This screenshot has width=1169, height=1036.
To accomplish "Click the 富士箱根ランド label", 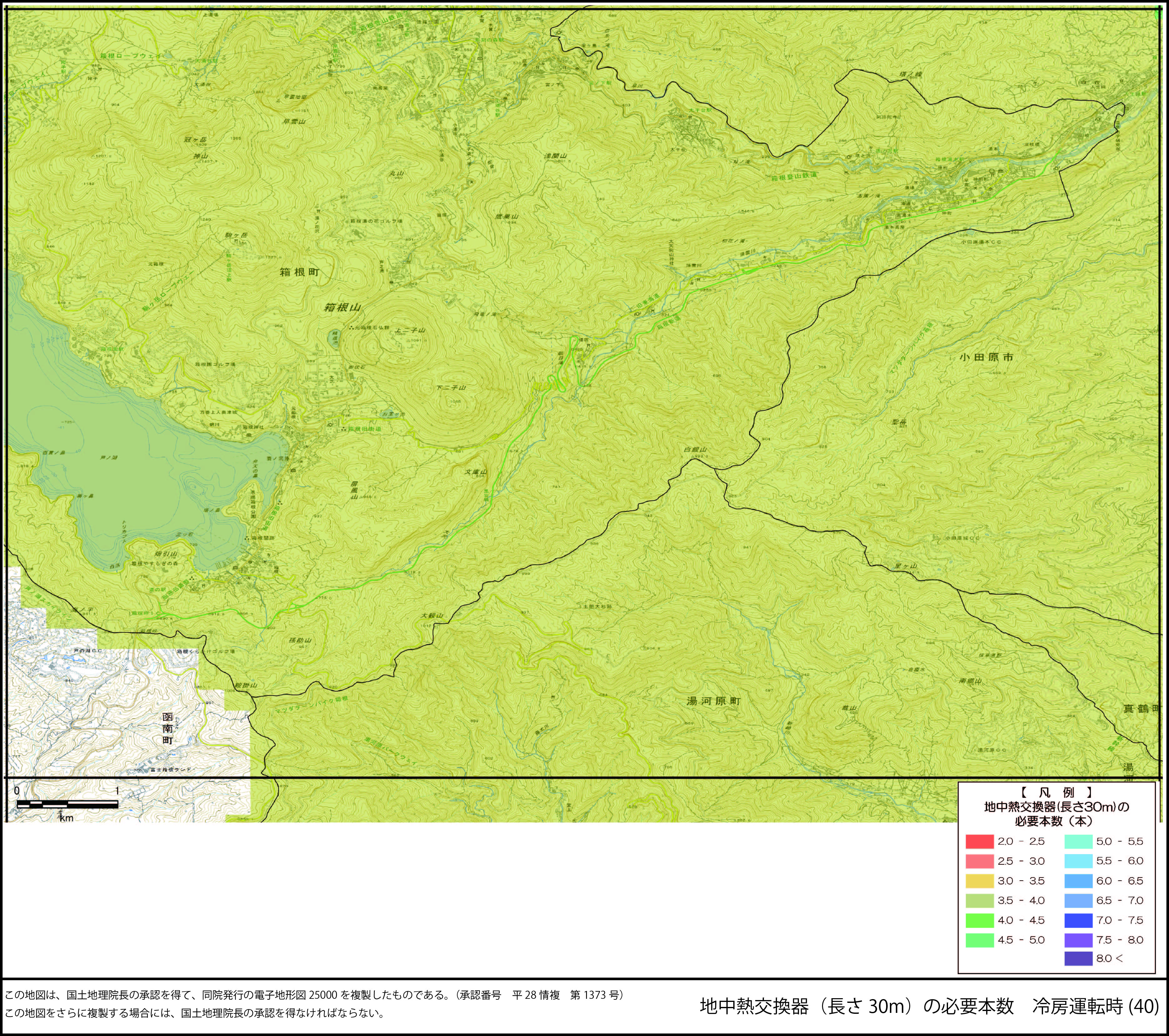I will 171,769.
